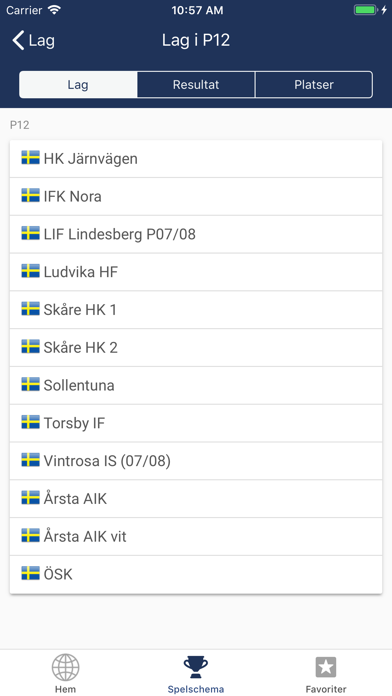Tap Swedish flag beside ÖSK
392x696 pixels.
pyautogui.click(x=31, y=573)
